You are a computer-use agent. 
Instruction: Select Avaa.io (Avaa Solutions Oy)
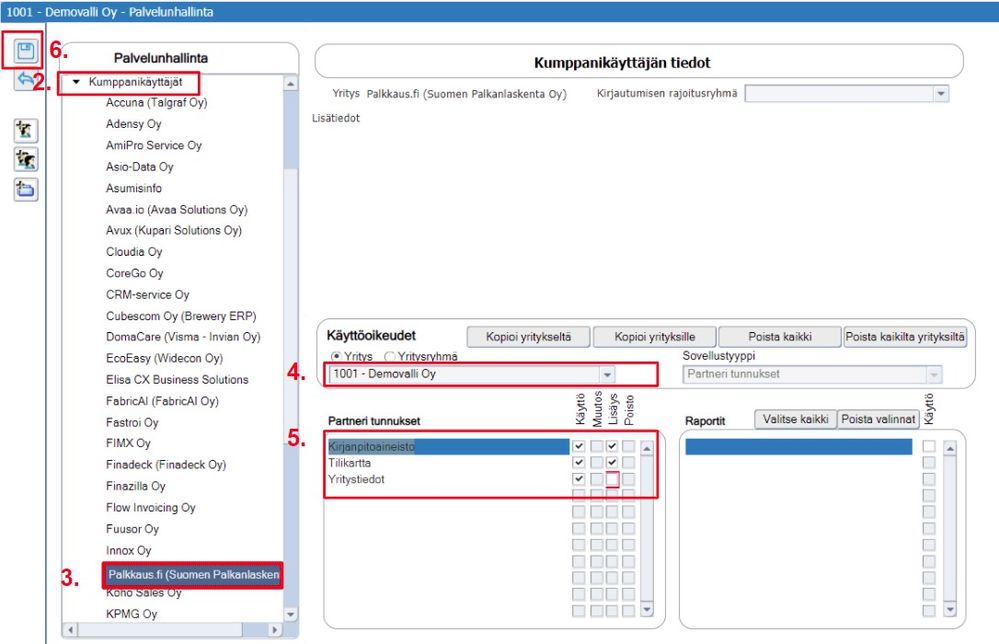(176, 210)
